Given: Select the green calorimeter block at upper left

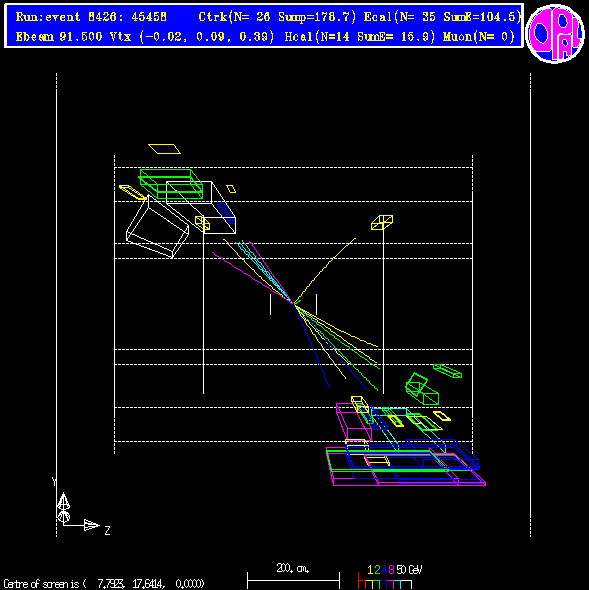Looking at the screenshot, I should [171, 184].
